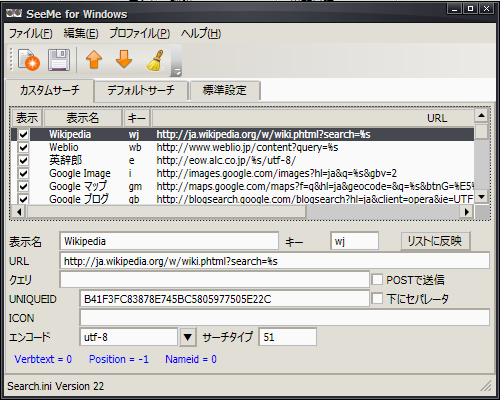This screenshot has height=400, width=500.
Task: Click the empty ICON input field
Action: [285, 317]
